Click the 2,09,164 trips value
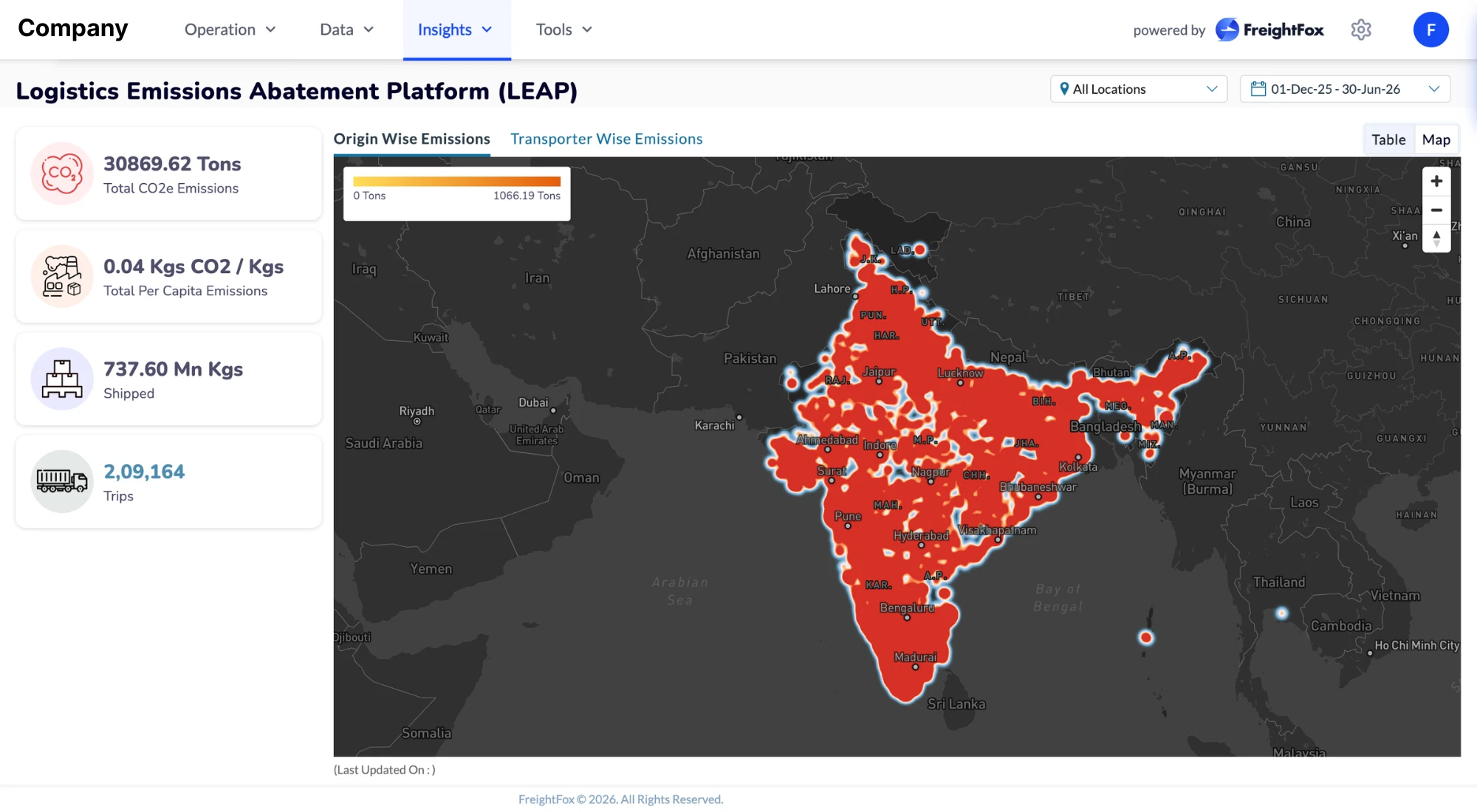 tap(144, 472)
